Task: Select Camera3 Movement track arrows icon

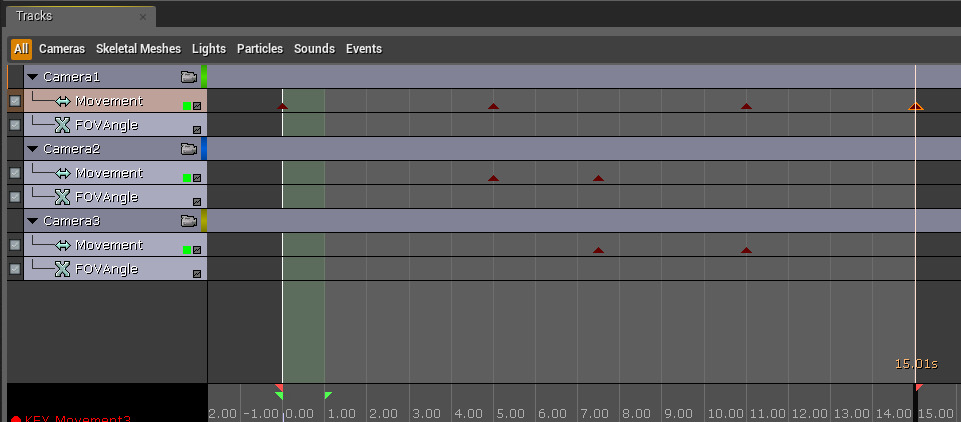Action: tap(63, 245)
